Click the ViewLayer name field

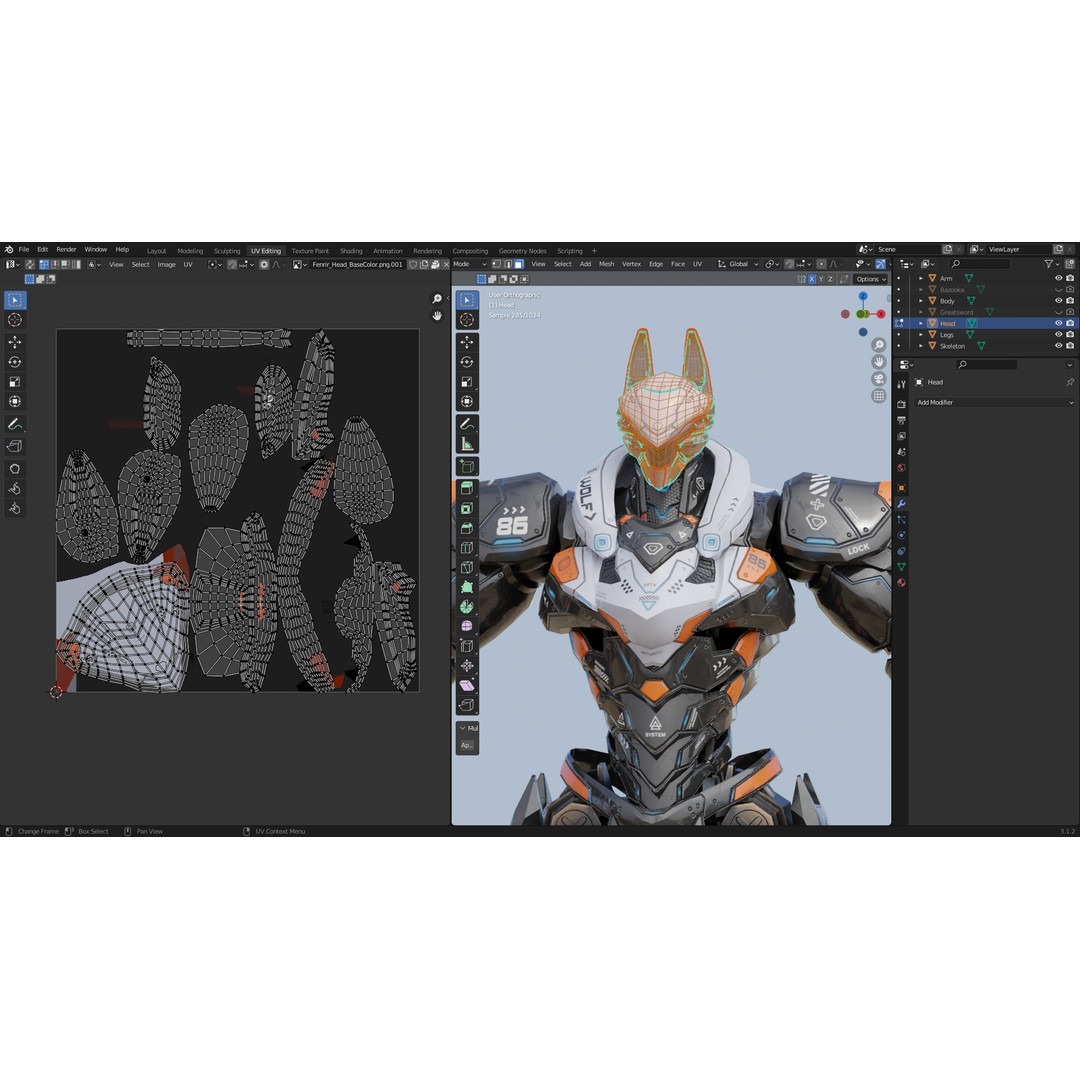pyautogui.click(x=1019, y=249)
